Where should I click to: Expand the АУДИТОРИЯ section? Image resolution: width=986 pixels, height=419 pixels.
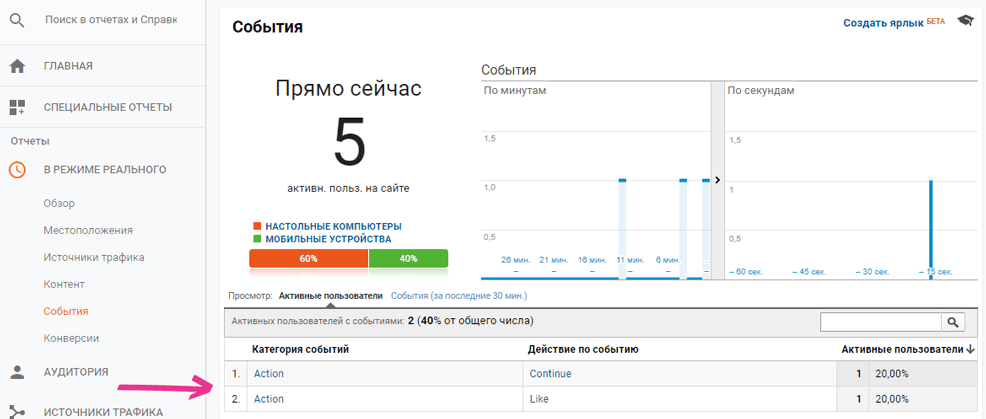tap(76, 372)
